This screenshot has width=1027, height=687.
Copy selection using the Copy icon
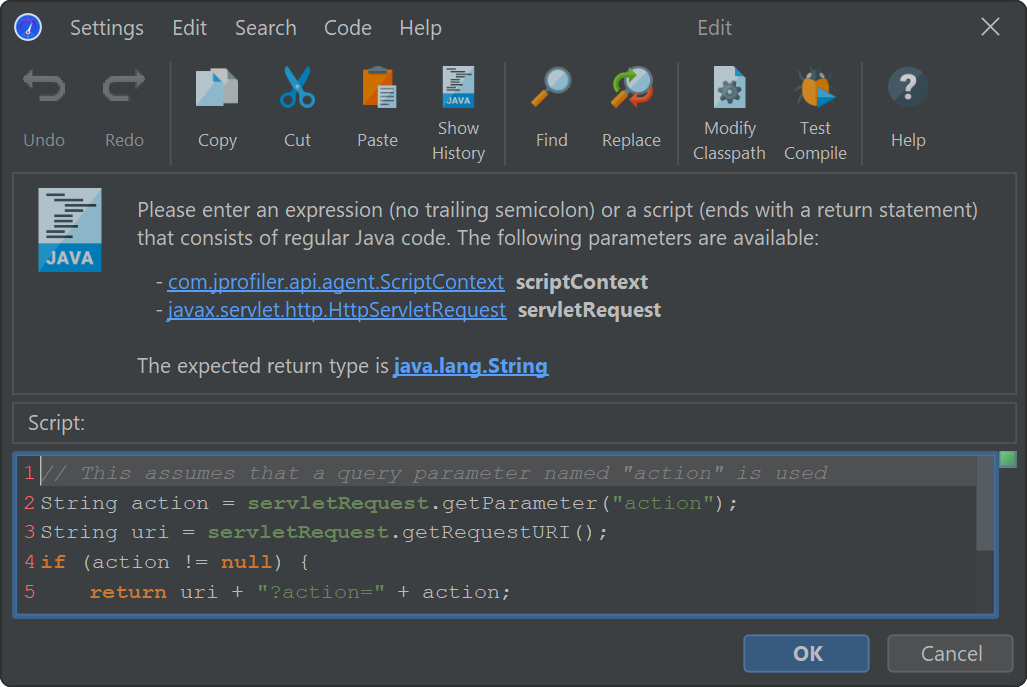pos(217,89)
